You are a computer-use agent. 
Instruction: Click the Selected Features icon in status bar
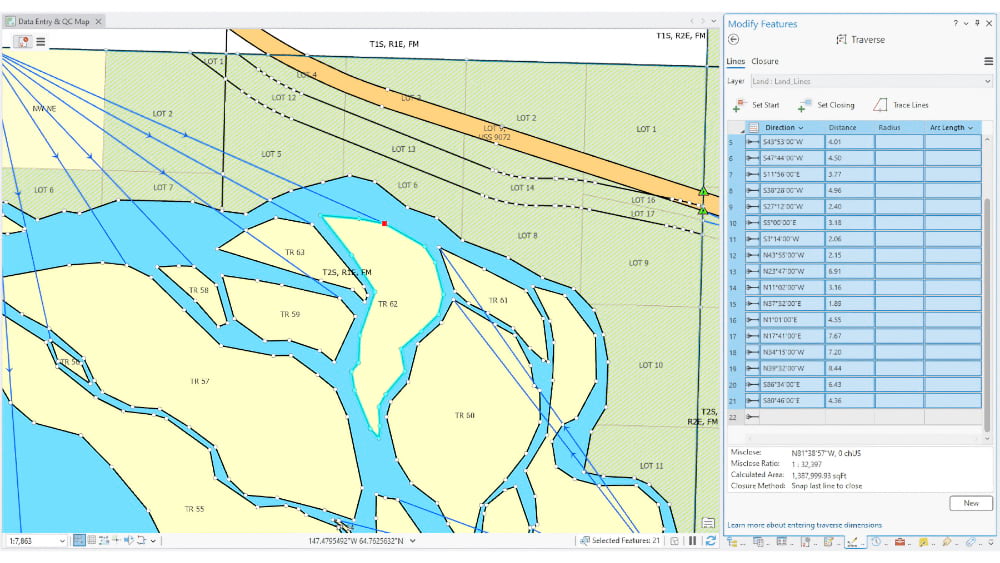pyautogui.click(x=584, y=541)
